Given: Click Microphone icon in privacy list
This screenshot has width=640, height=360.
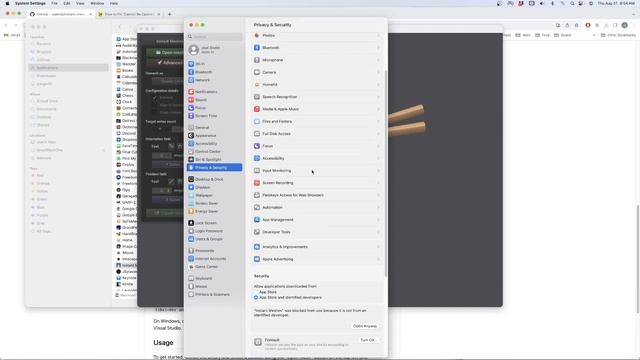Looking at the screenshot, I should [x=257, y=60].
